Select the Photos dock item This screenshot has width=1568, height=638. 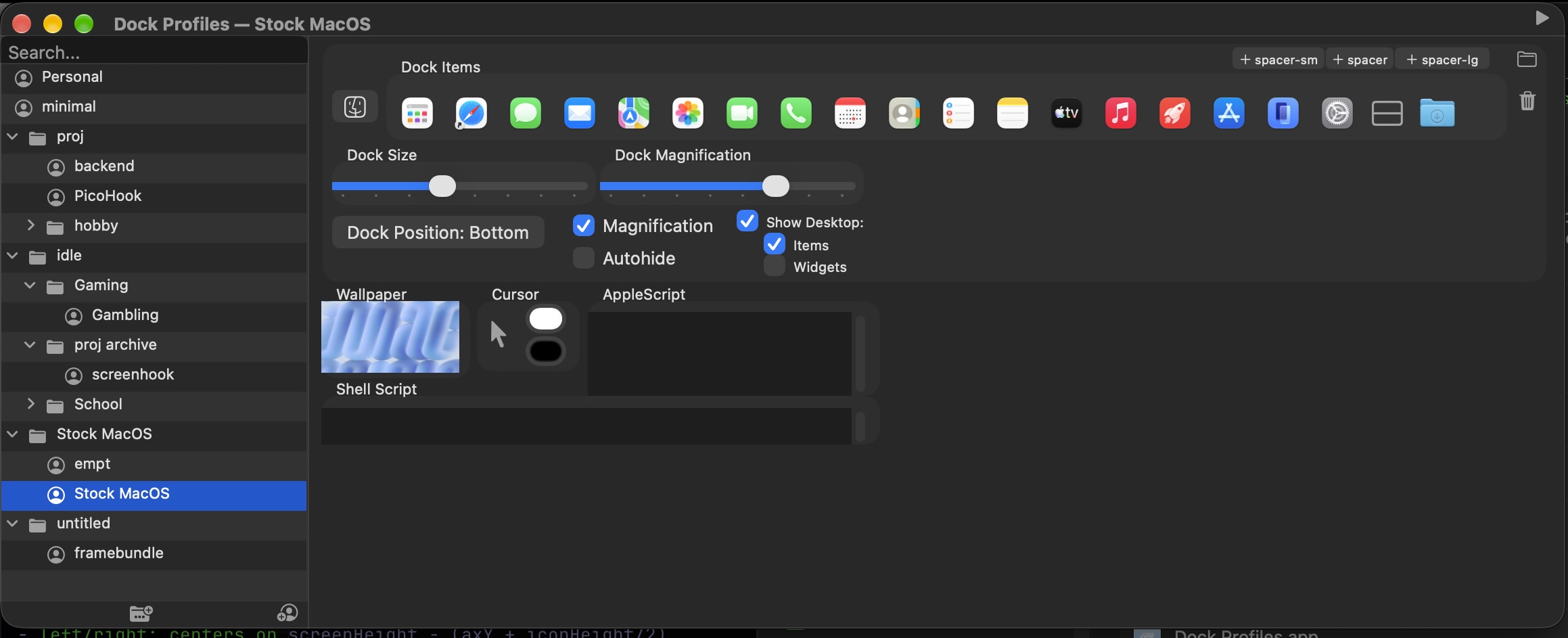[688, 113]
